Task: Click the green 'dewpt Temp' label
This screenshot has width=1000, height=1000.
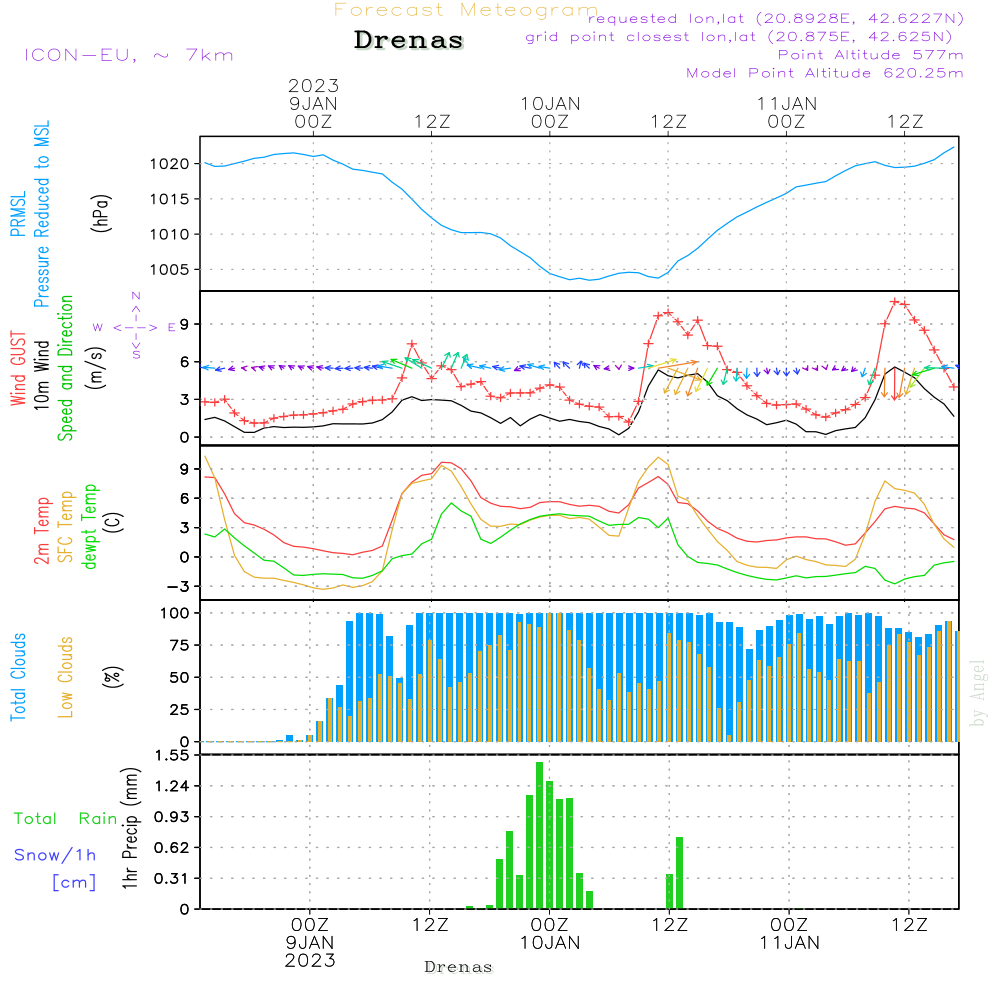Action: [x=89, y=526]
